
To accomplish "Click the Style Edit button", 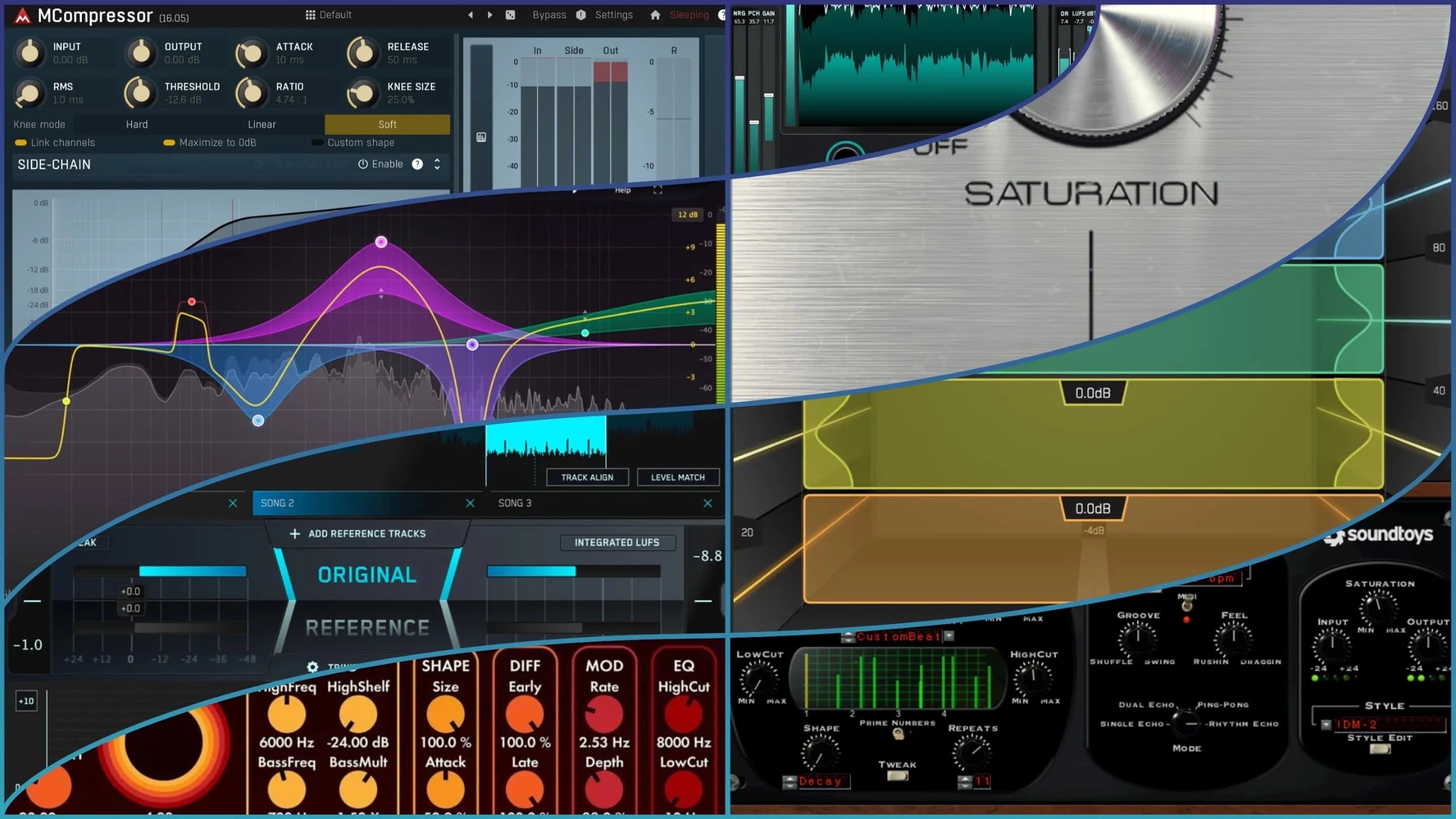I will 1380,749.
